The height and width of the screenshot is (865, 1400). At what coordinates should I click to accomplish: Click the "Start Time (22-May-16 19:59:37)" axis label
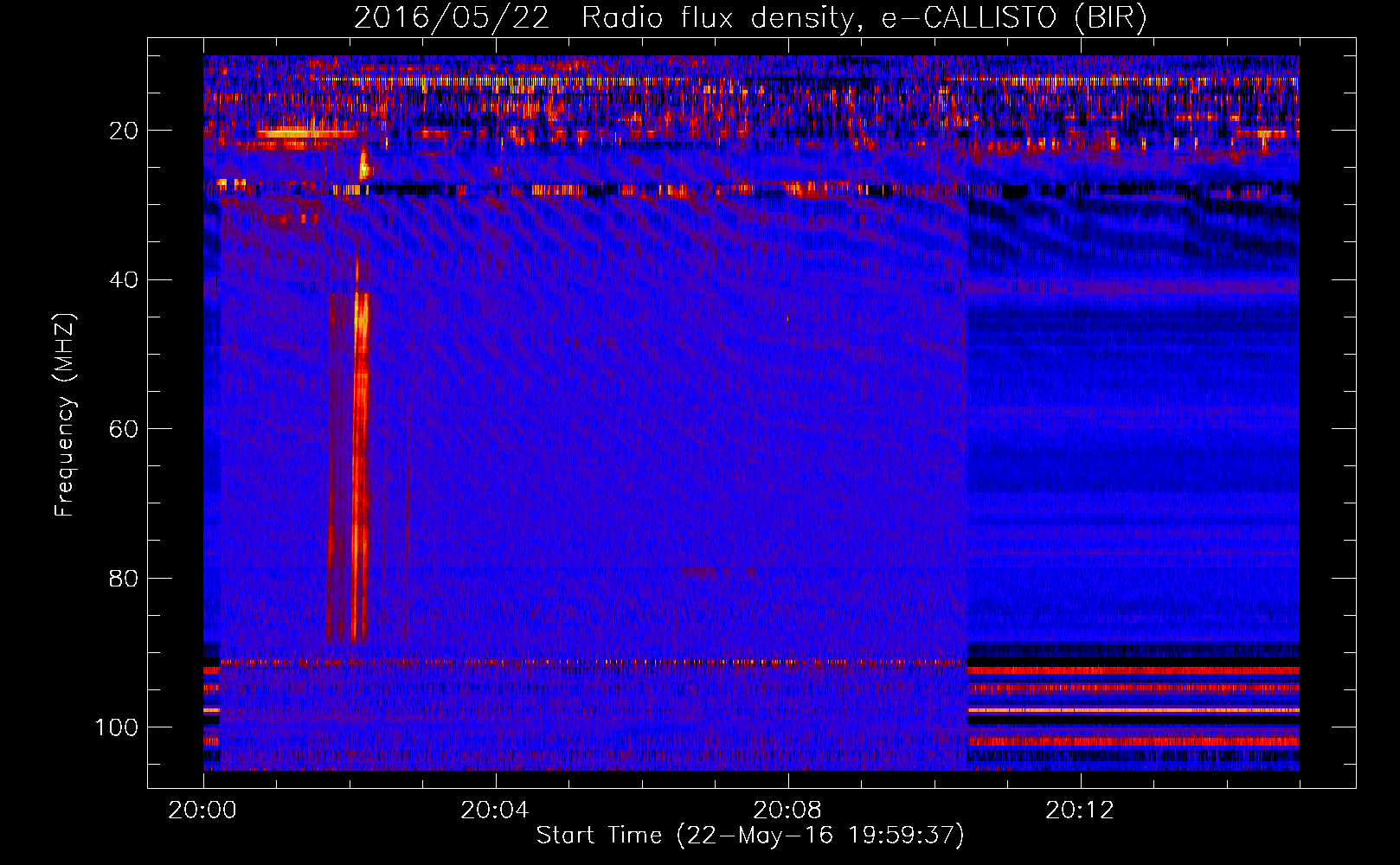click(x=749, y=836)
